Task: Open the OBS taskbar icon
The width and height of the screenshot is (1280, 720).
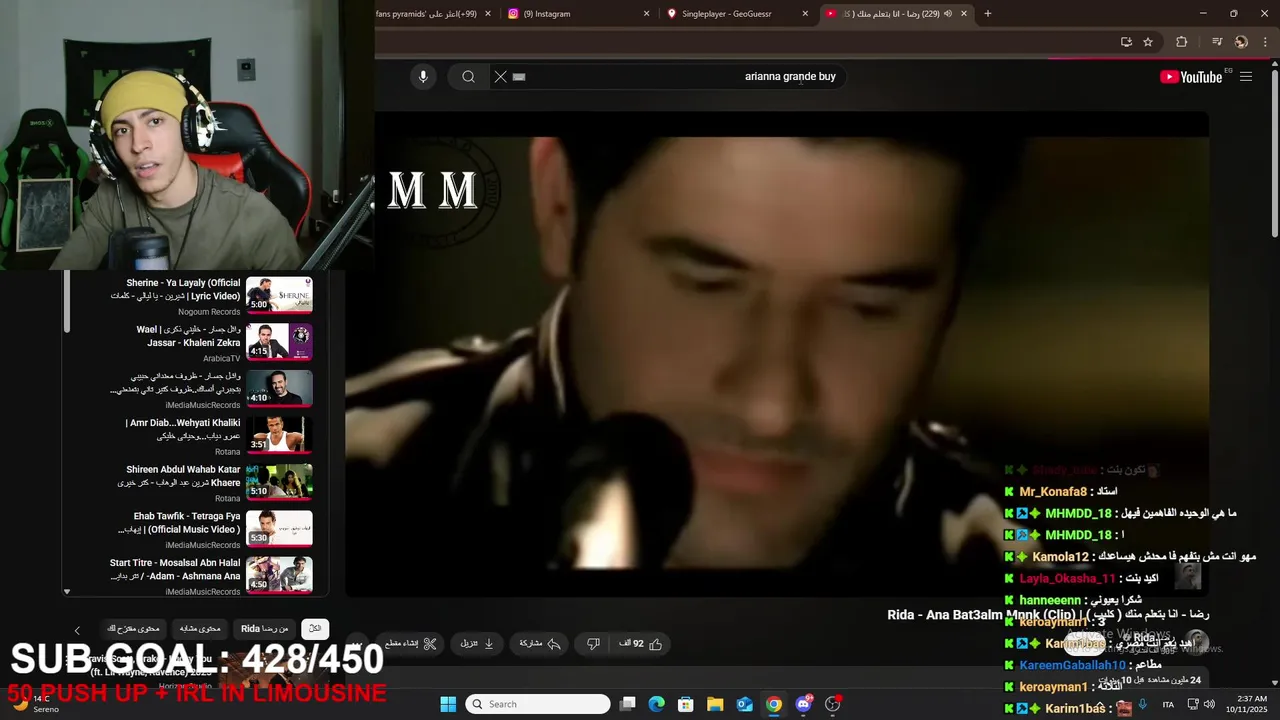Action: 833,704
